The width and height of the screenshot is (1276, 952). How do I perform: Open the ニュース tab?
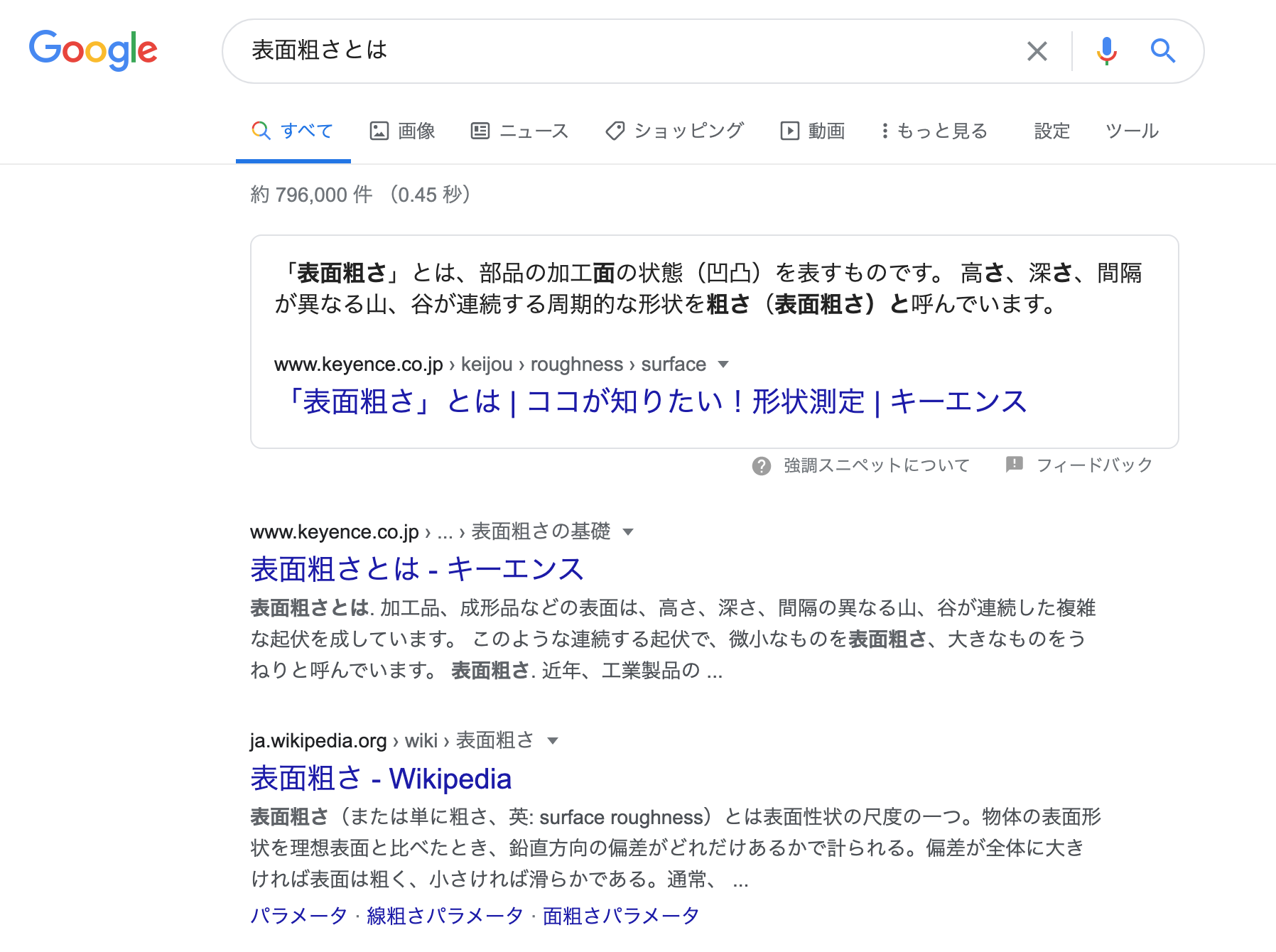[520, 131]
